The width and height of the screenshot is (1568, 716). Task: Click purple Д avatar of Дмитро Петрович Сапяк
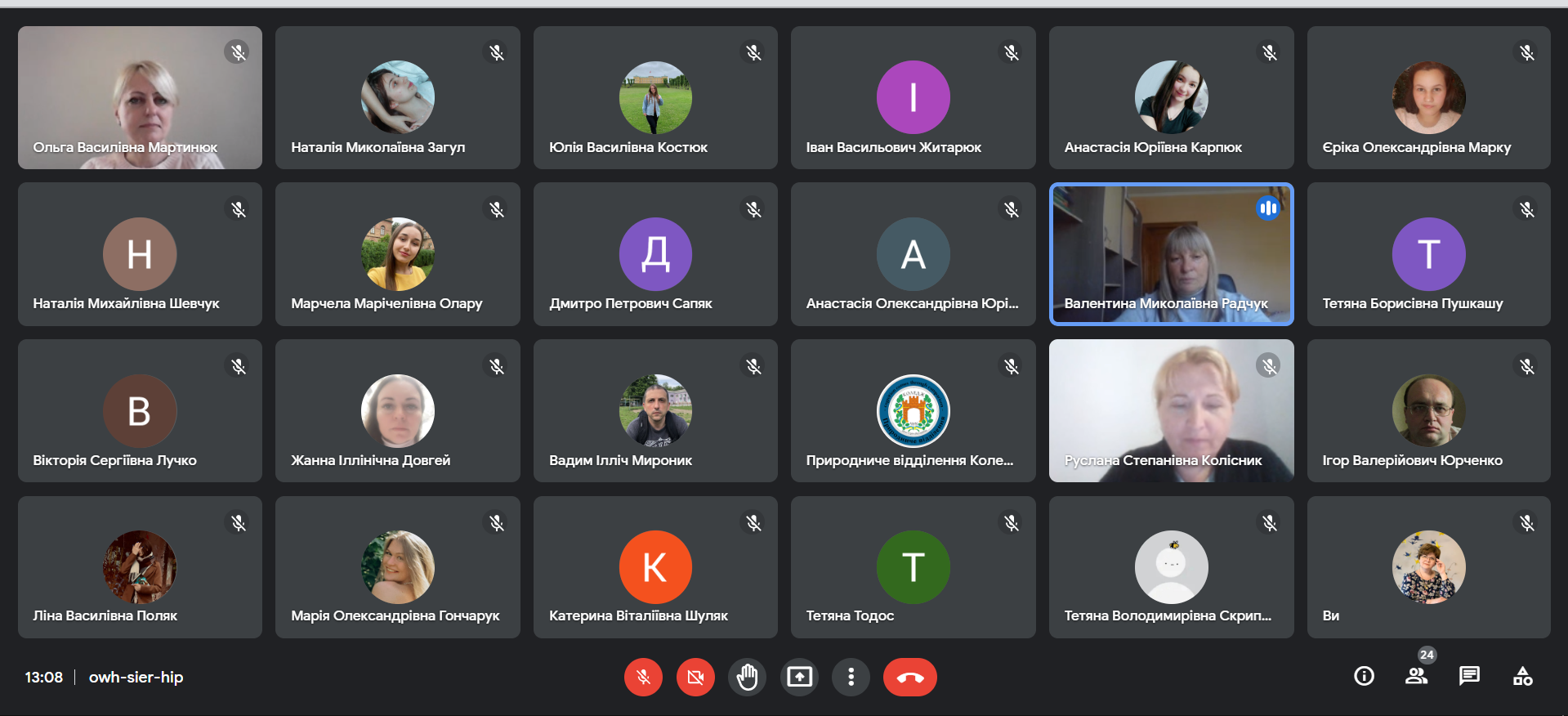coord(655,254)
